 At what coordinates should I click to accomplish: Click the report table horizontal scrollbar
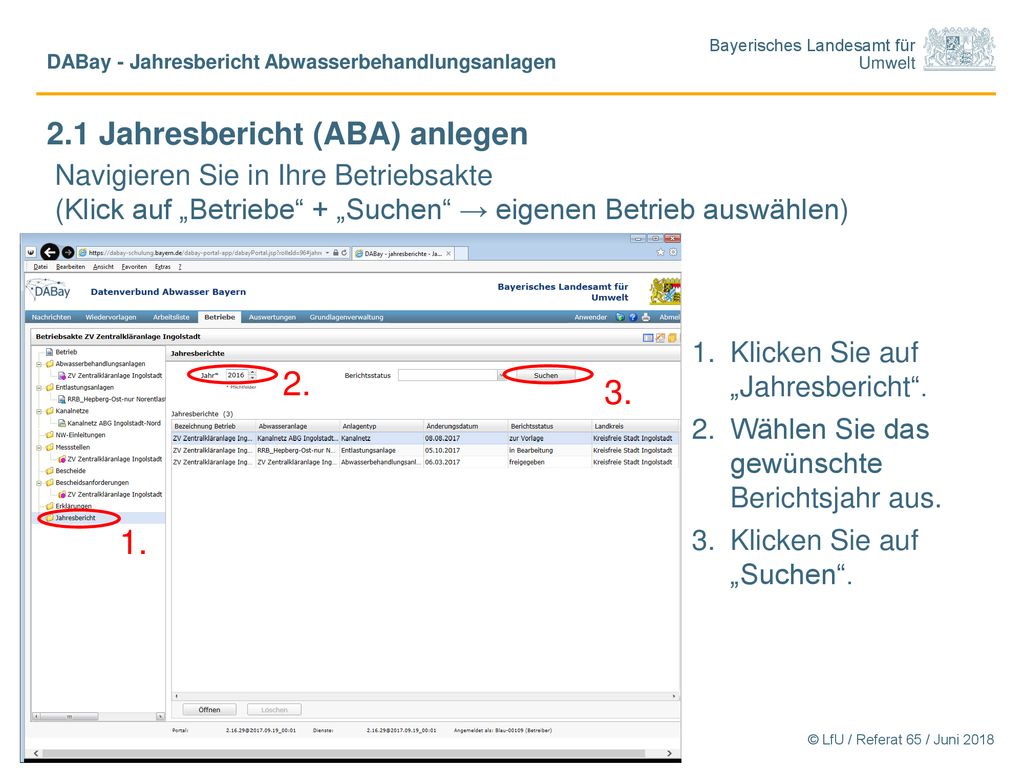click(x=425, y=696)
